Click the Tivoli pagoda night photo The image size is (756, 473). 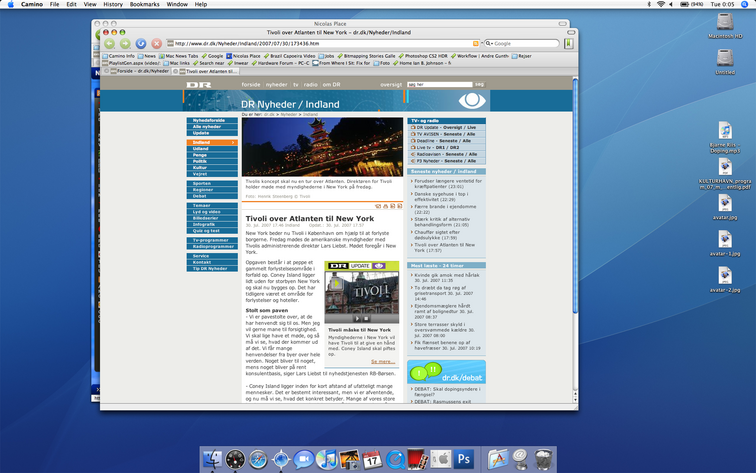click(x=322, y=147)
